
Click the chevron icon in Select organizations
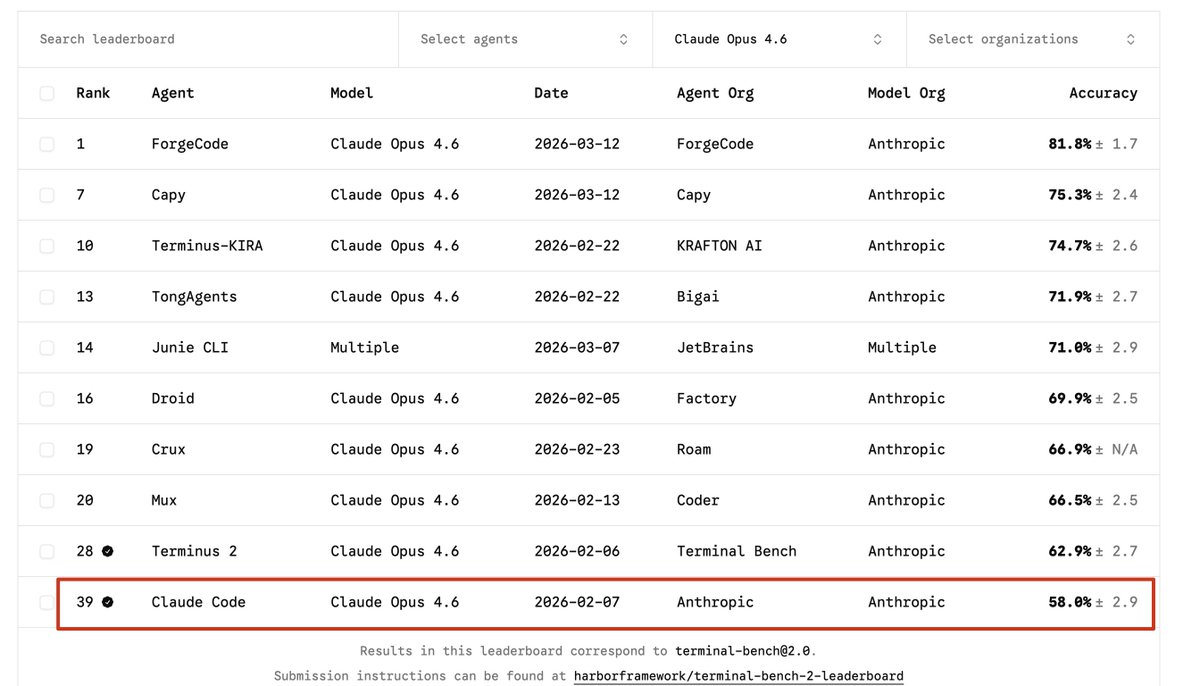pyautogui.click(x=1131, y=40)
